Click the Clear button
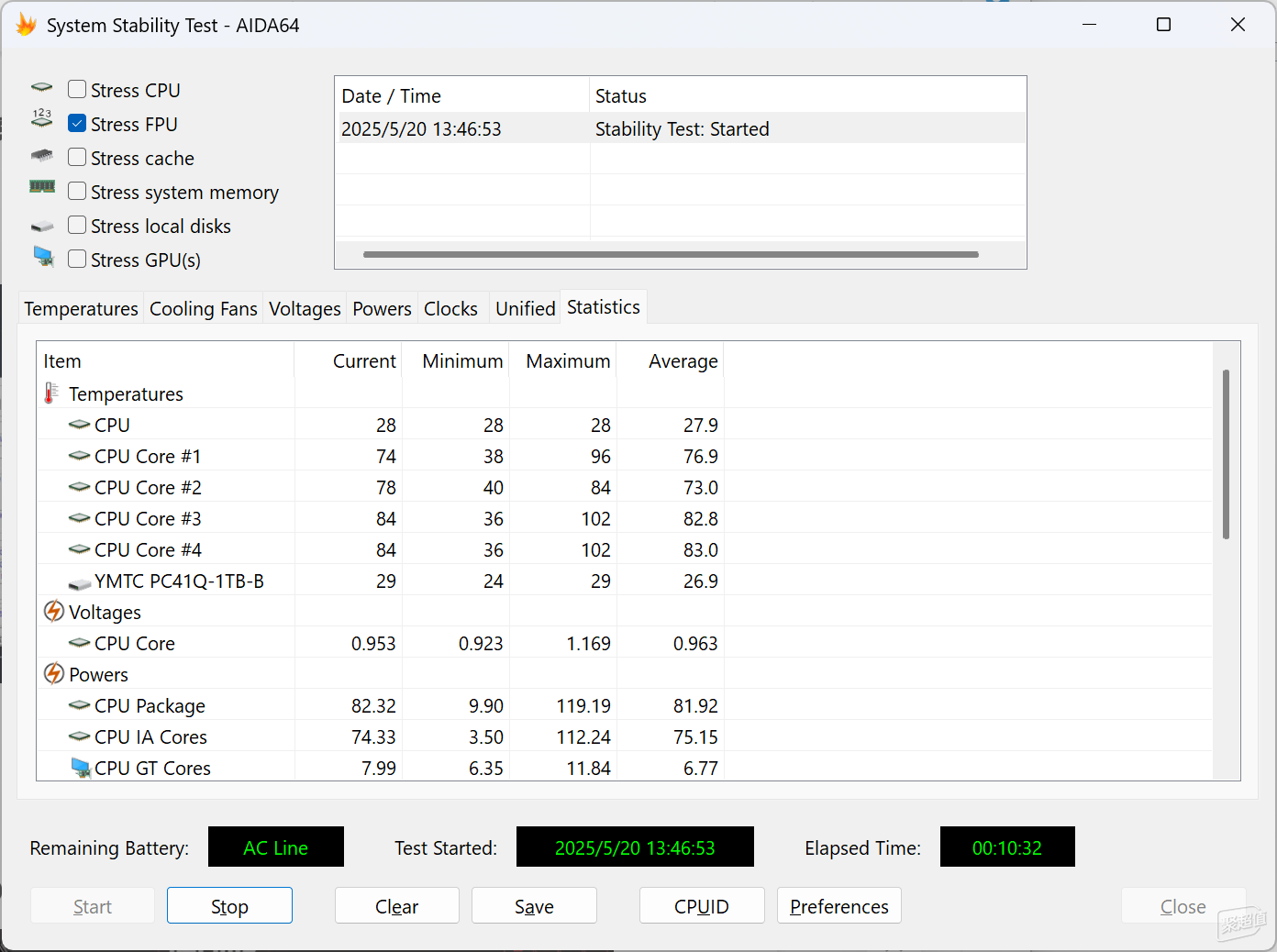 click(x=396, y=906)
